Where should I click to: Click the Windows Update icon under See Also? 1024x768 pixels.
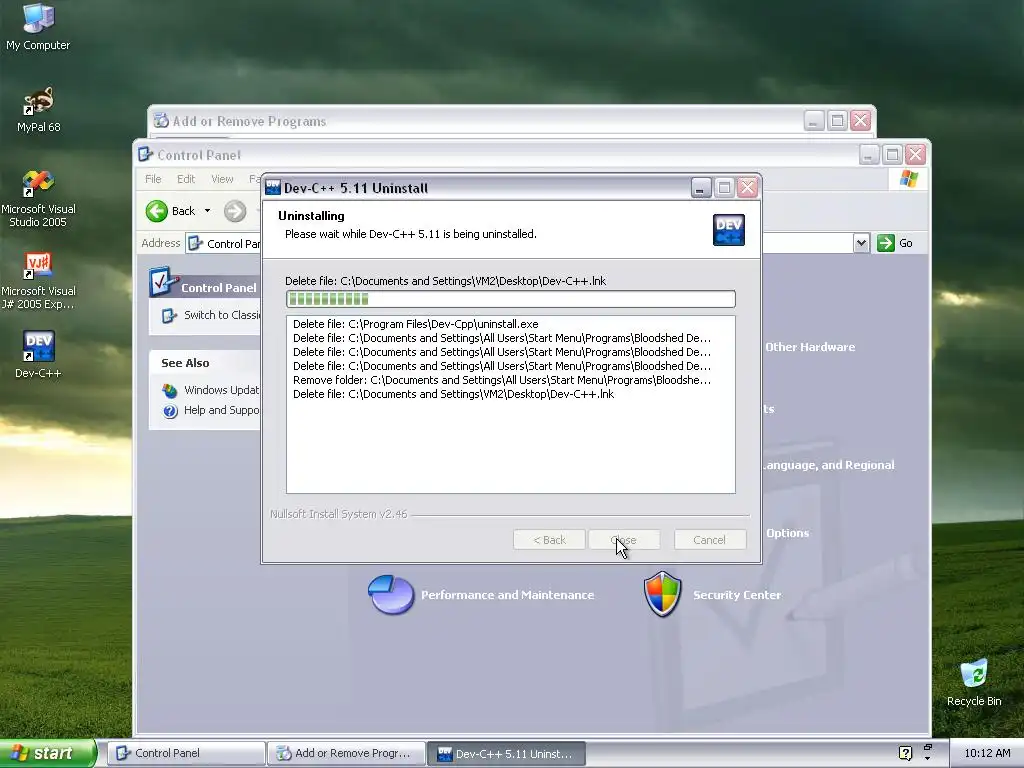point(170,391)
